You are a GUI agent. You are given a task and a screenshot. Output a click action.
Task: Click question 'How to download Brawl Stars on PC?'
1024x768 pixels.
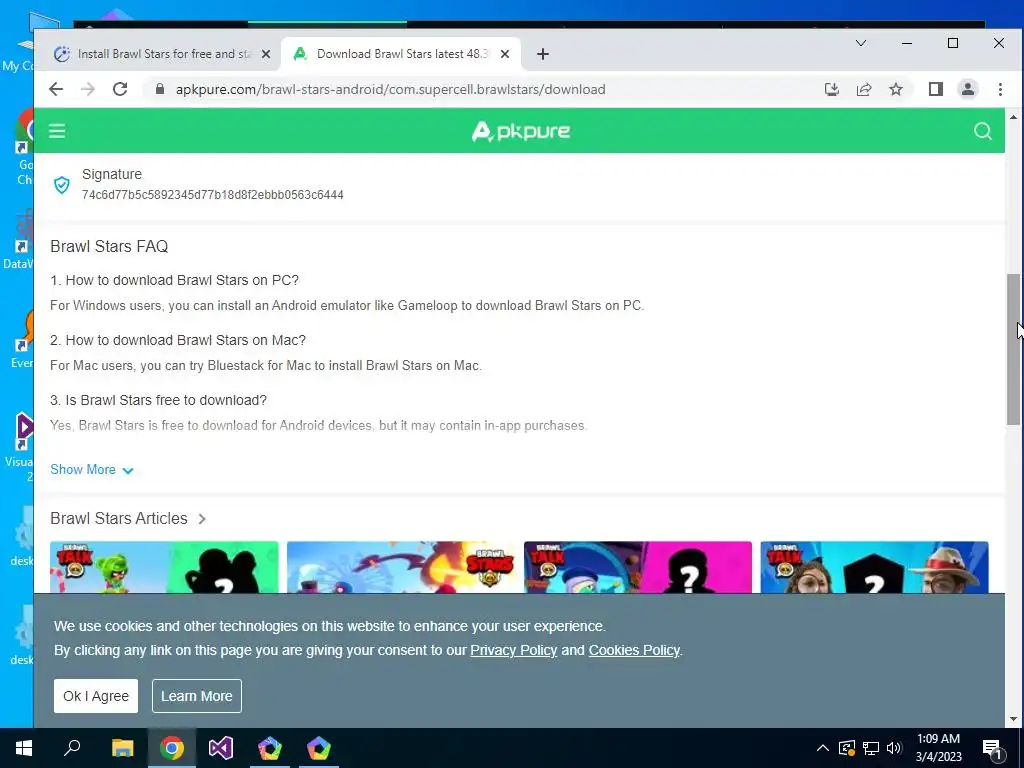[x=174, y=280]
